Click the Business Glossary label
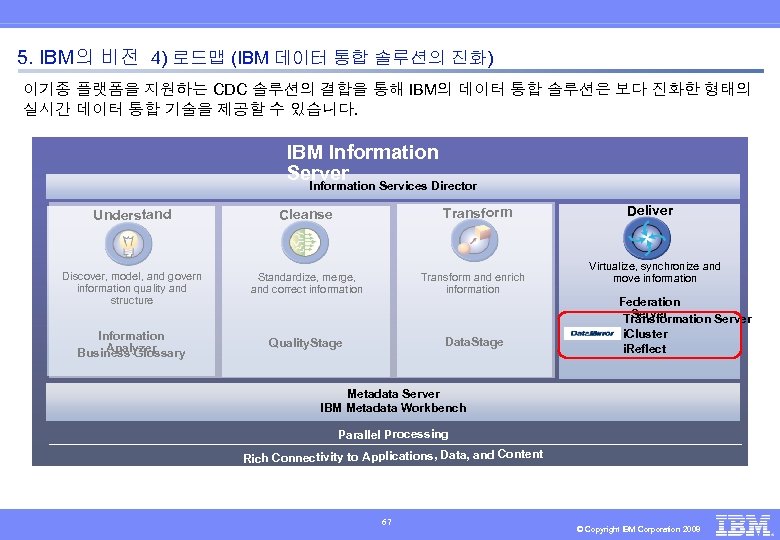This screenshot has width=780, height=540. (x=131, y=353)
